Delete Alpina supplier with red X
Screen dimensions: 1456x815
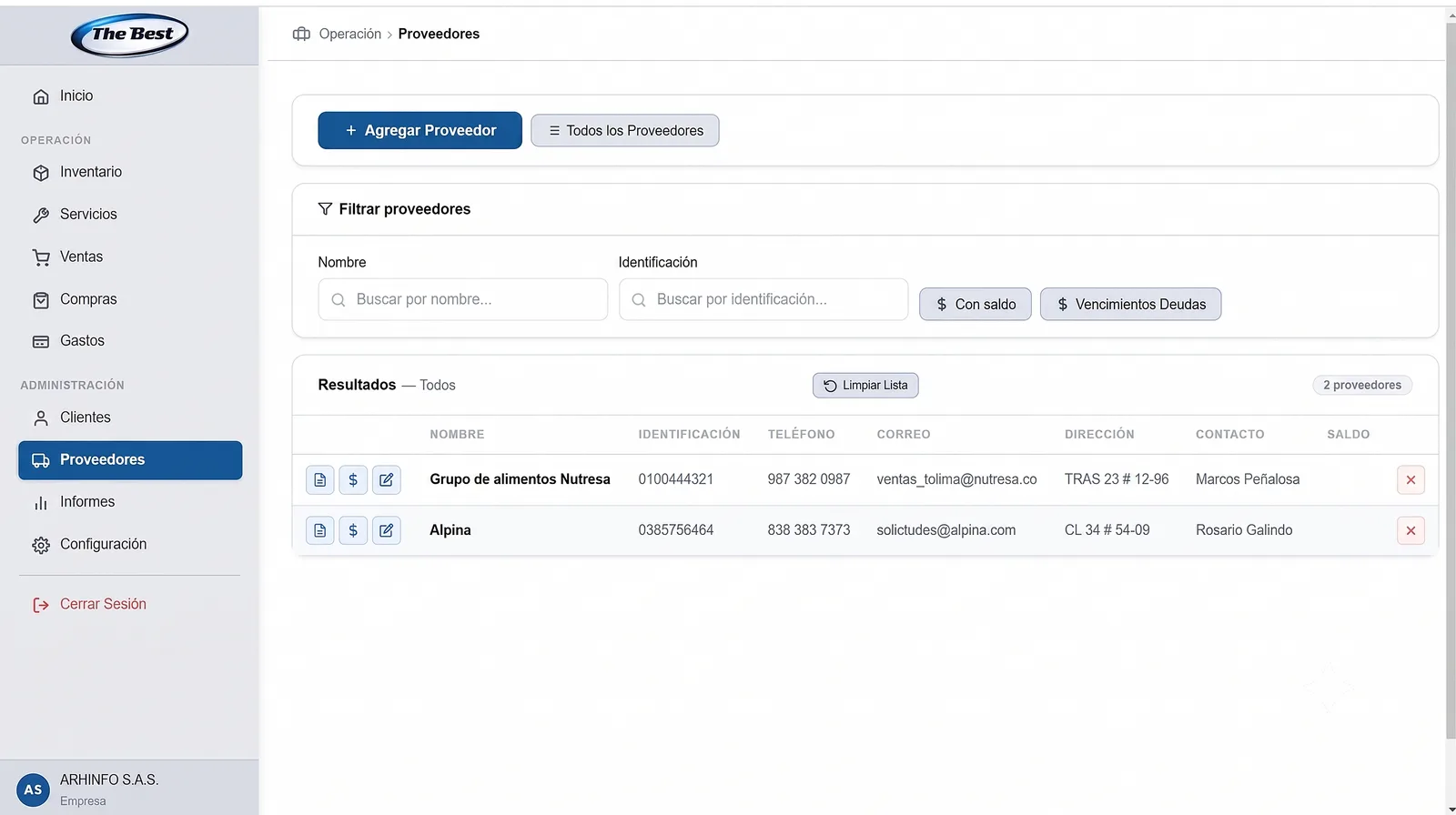[1410, 530]
